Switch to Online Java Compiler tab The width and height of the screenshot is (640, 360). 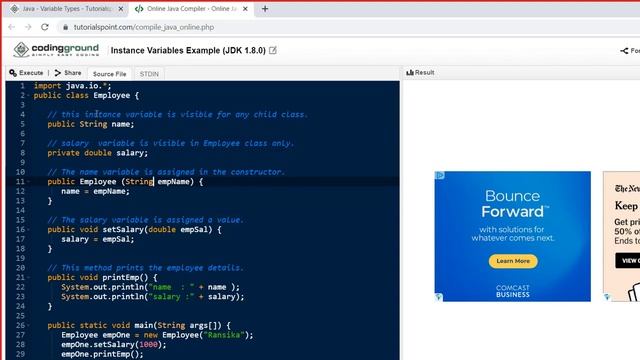tap(191, 9)
